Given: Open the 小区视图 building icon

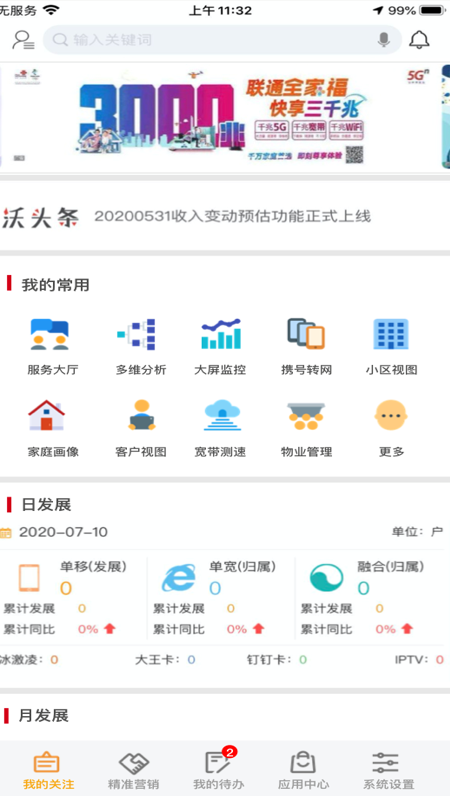Looking at the screenshot, I should coord(391,335).
